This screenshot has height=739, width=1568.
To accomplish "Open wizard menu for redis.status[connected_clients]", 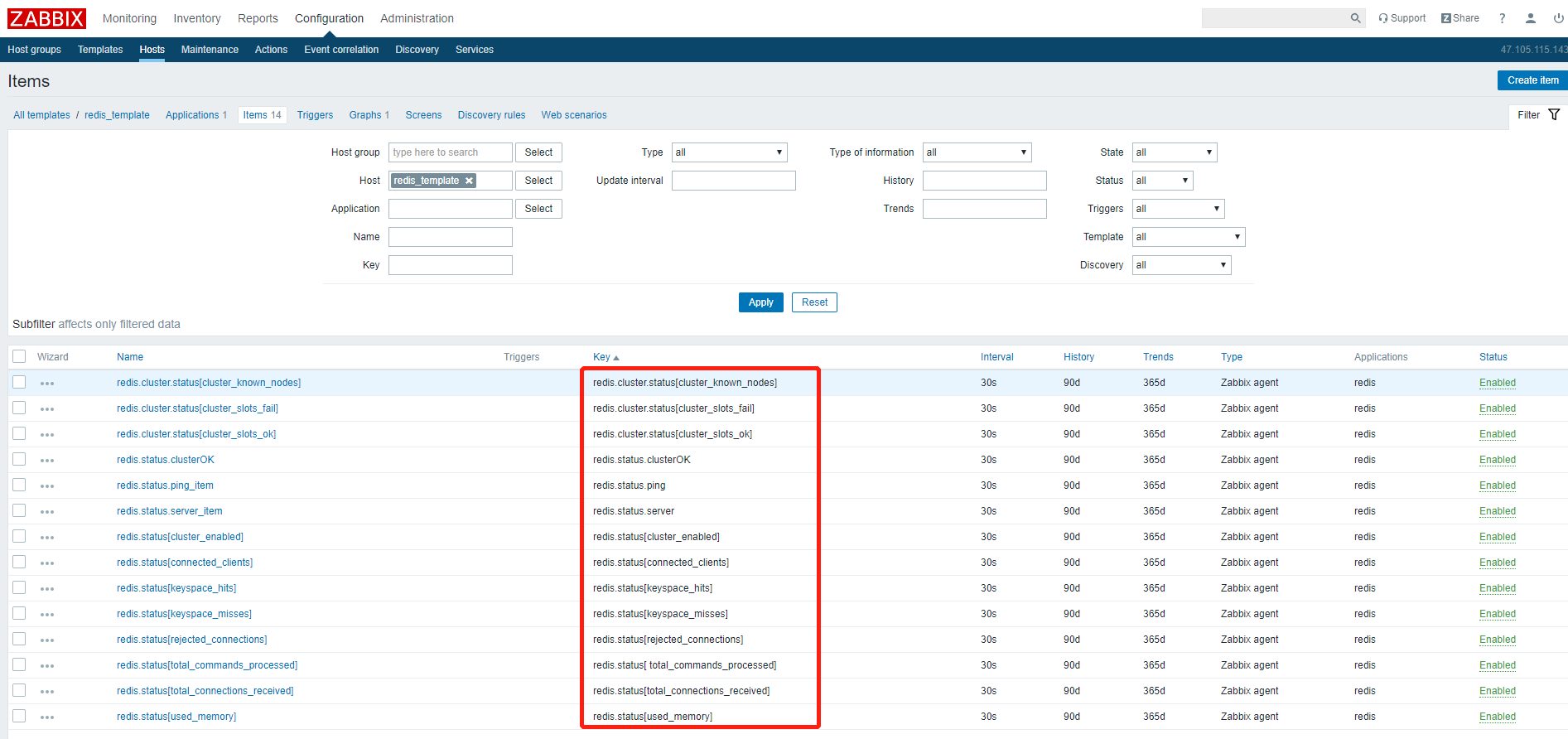I will pyautogui.click(x=47, y=563).
